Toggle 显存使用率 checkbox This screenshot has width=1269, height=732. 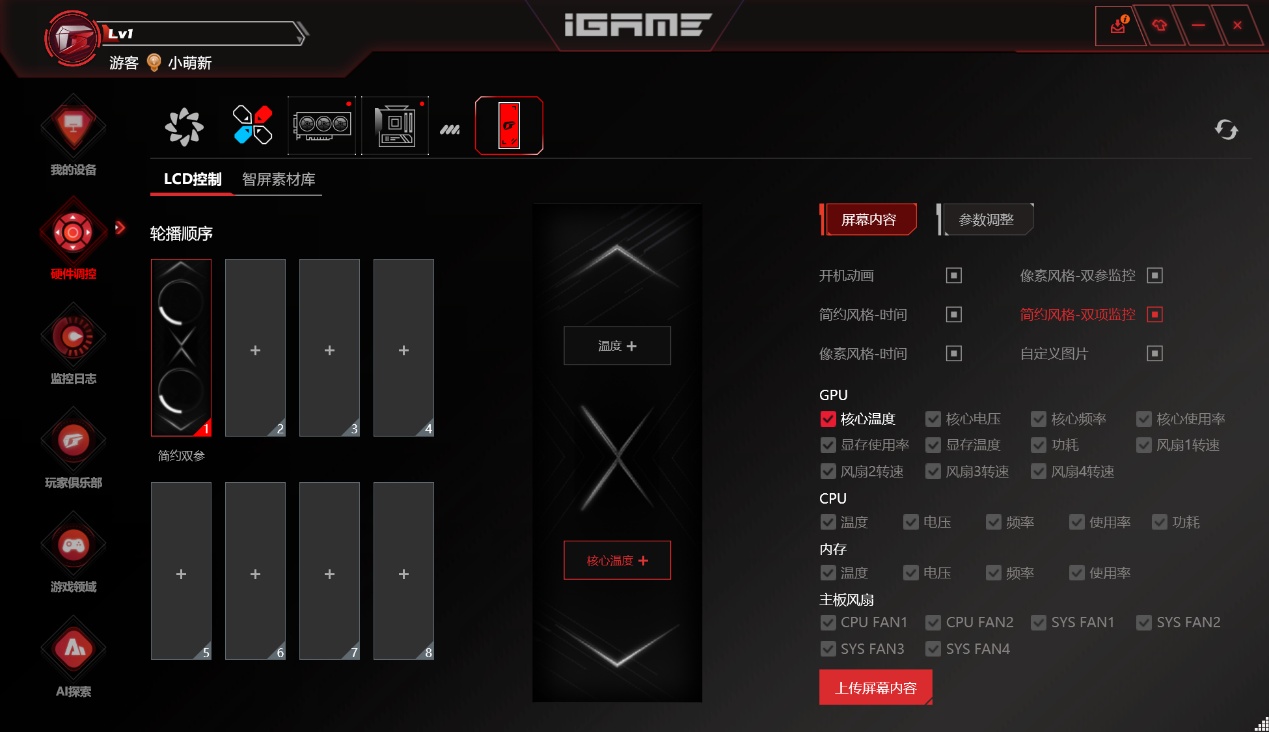(828, 445)
